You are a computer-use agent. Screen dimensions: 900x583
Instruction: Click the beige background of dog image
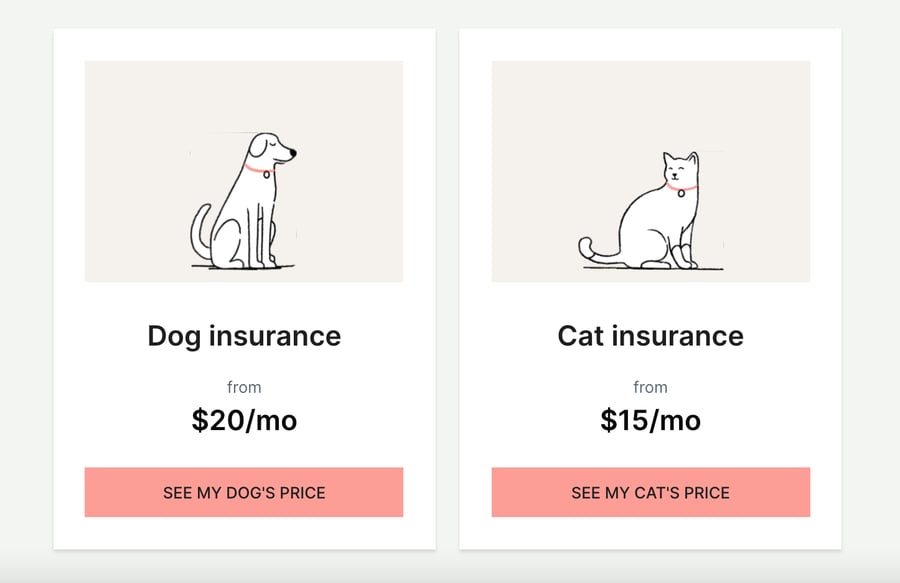[132, 115]
